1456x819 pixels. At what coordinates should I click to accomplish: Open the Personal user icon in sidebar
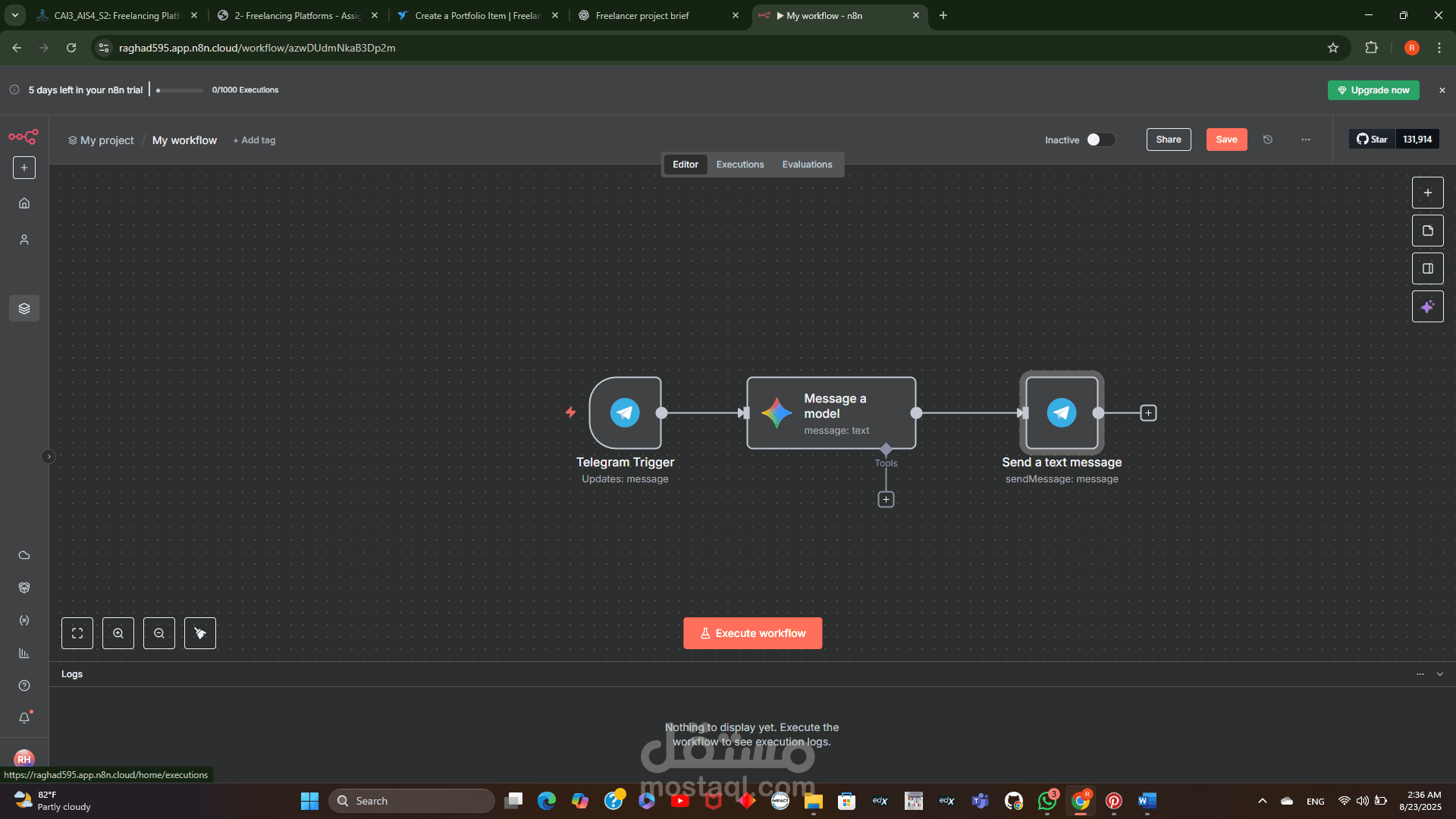(24, 240)
